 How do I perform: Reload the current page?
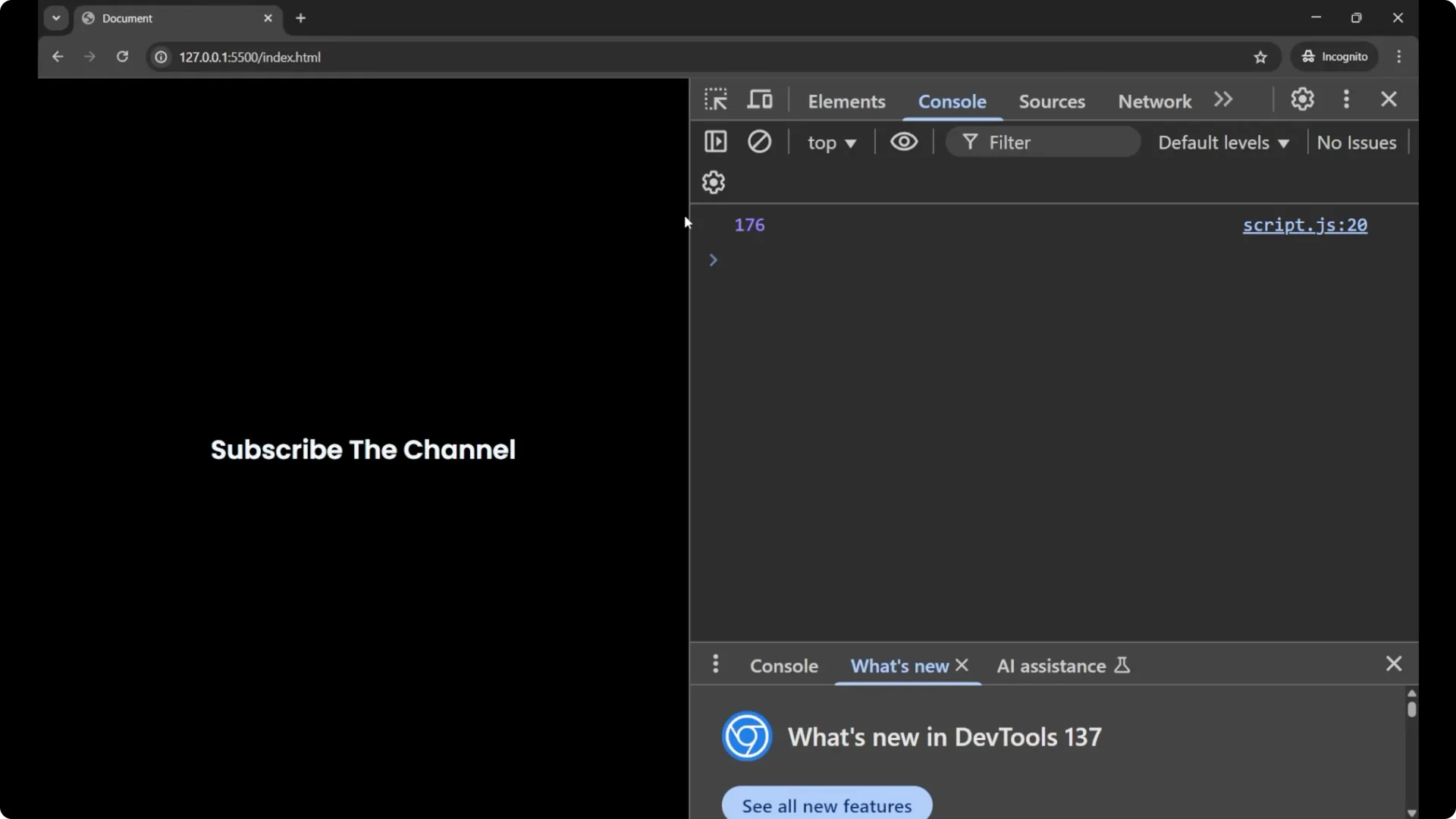click(x=122, y=57)
